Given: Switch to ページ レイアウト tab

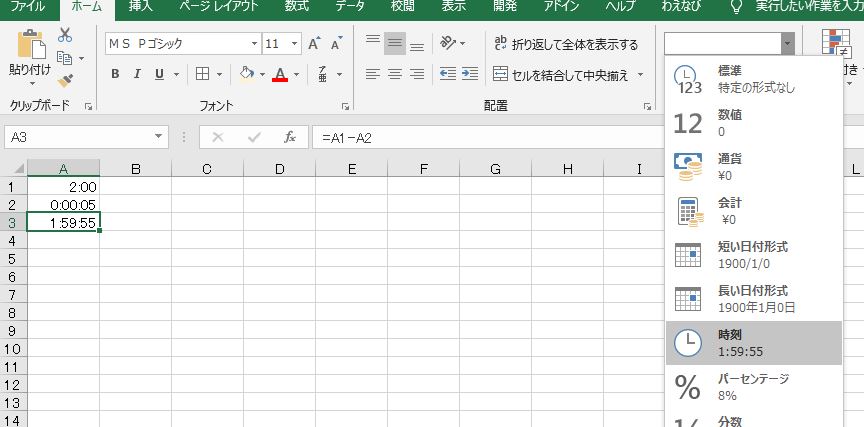Looking at the screenshot, I should 219,7.
